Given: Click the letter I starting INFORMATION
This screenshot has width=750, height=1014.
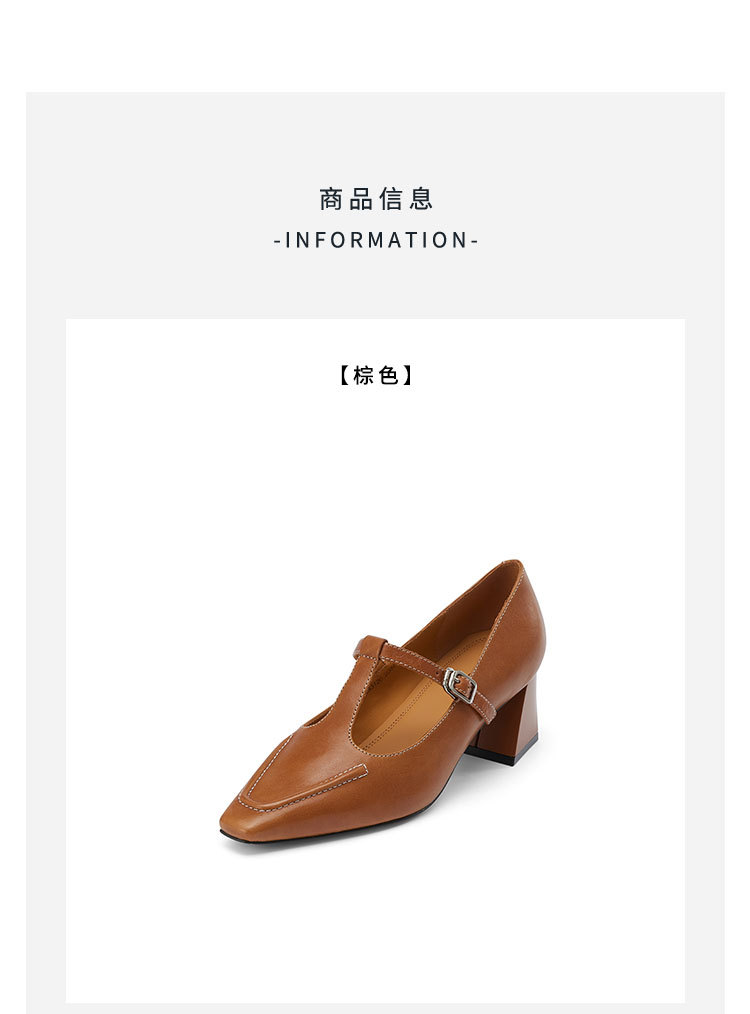Looking at the screenshot, I should [x=288, y=240].
